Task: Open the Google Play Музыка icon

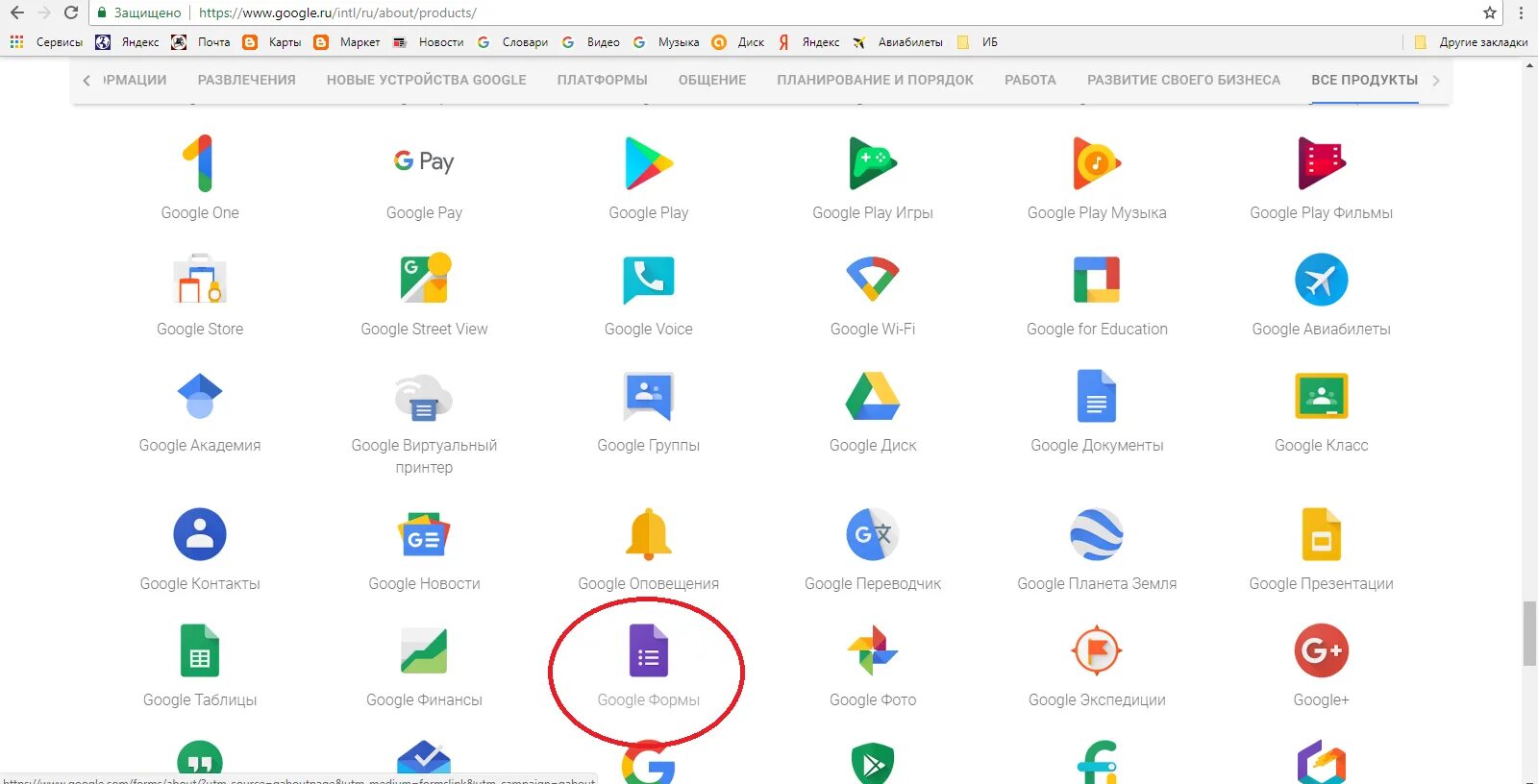Action: pyautogui.click(x=1097, y=163)
